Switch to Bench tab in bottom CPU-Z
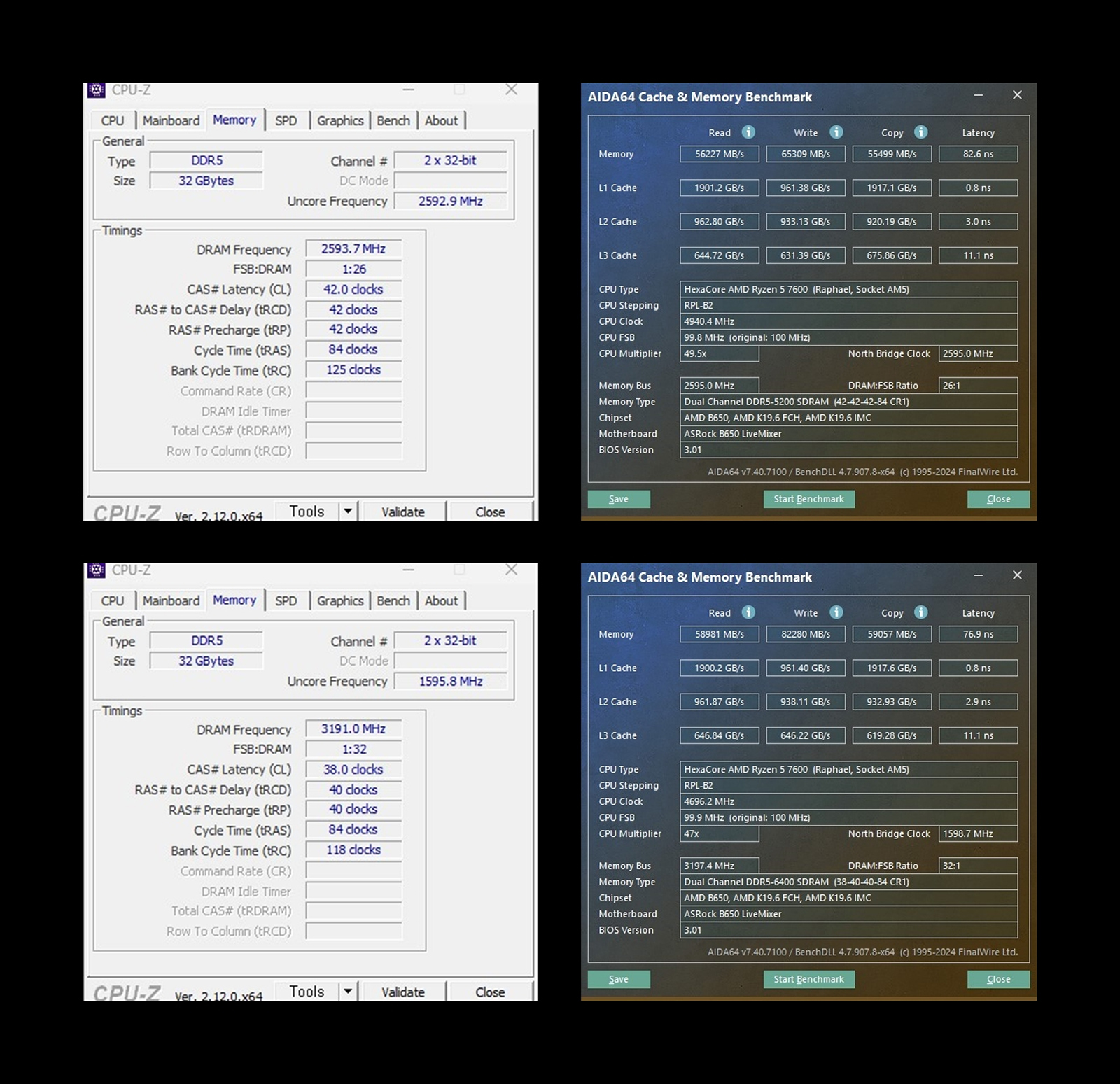Screen dimensions: 1120x1084 pyautogui.click(x=393, y=600)
